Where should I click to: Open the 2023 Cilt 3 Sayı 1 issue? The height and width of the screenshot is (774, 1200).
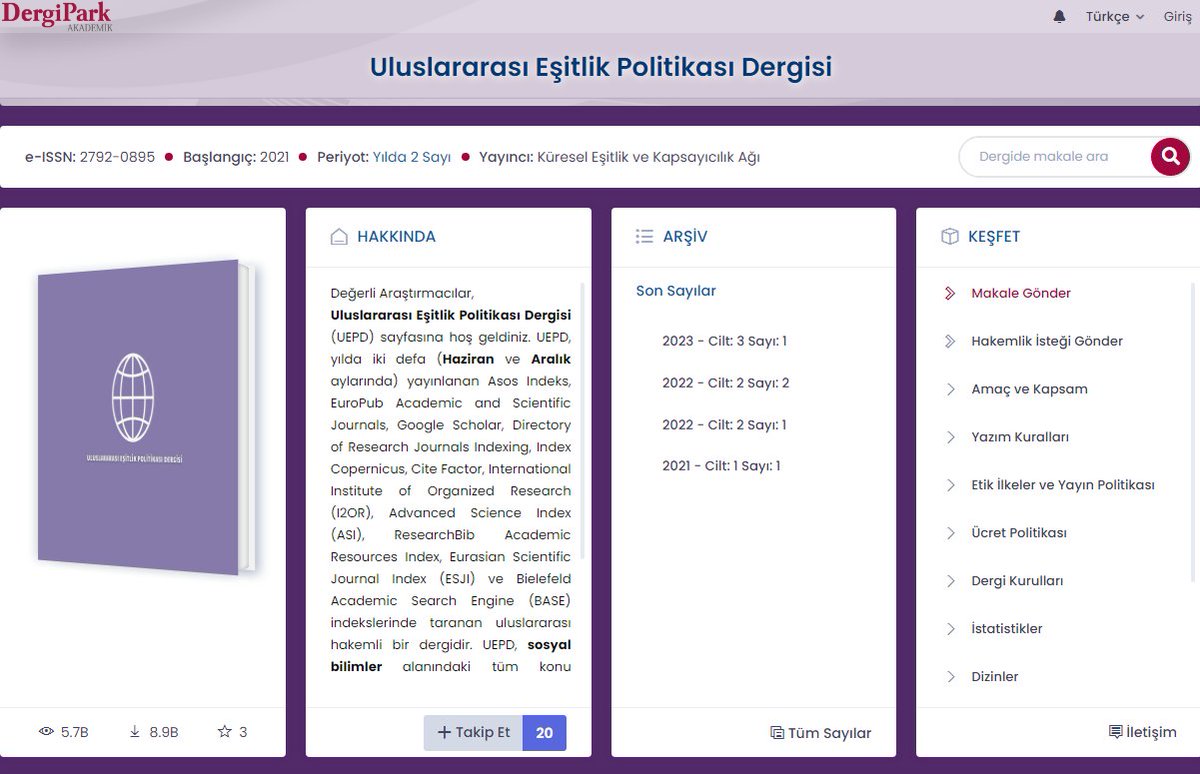click(x=721, y=340)
